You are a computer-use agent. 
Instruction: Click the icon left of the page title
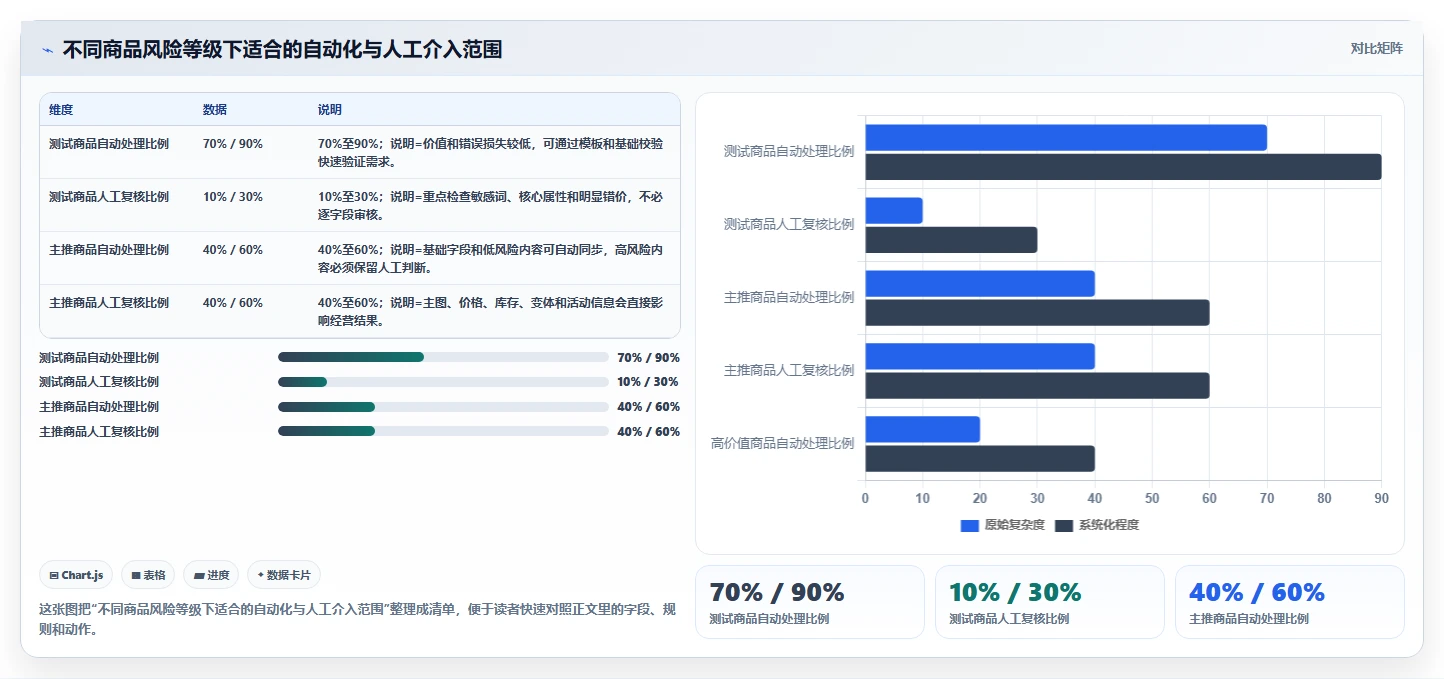point(47,50)
